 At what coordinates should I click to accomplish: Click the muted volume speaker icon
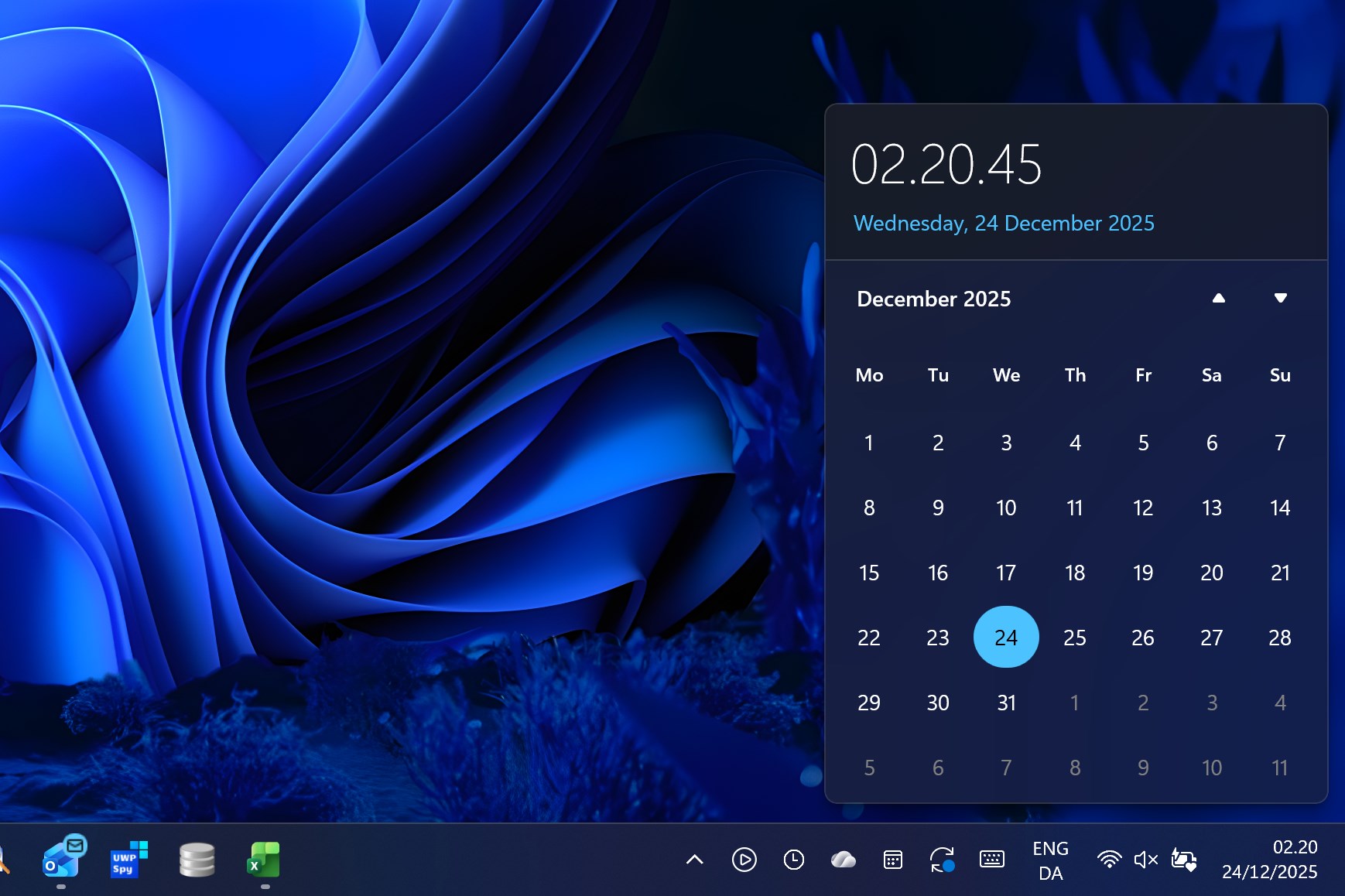[1145, 860]
